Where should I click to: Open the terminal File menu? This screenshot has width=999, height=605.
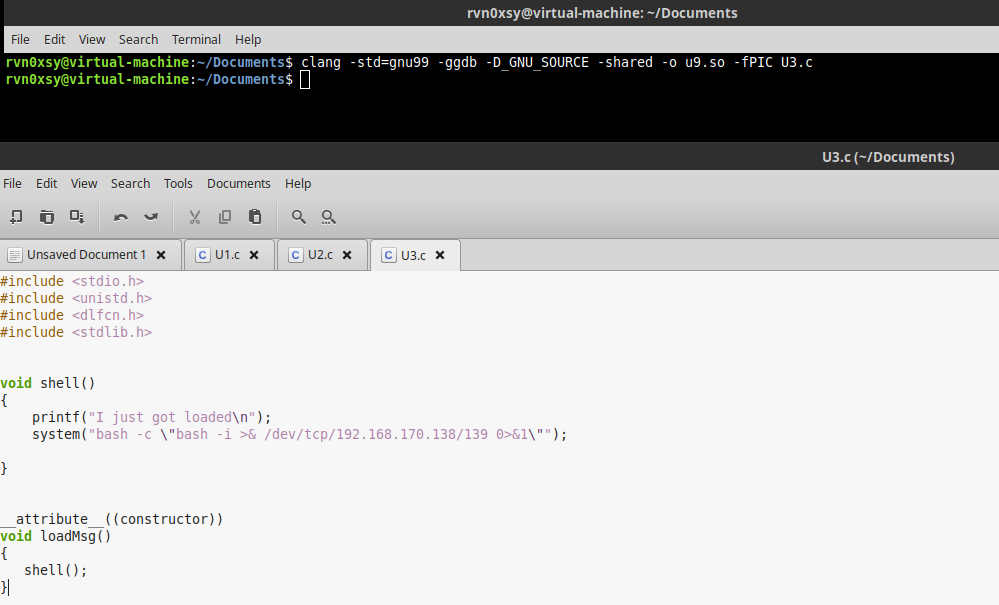(x=20, y=39)
